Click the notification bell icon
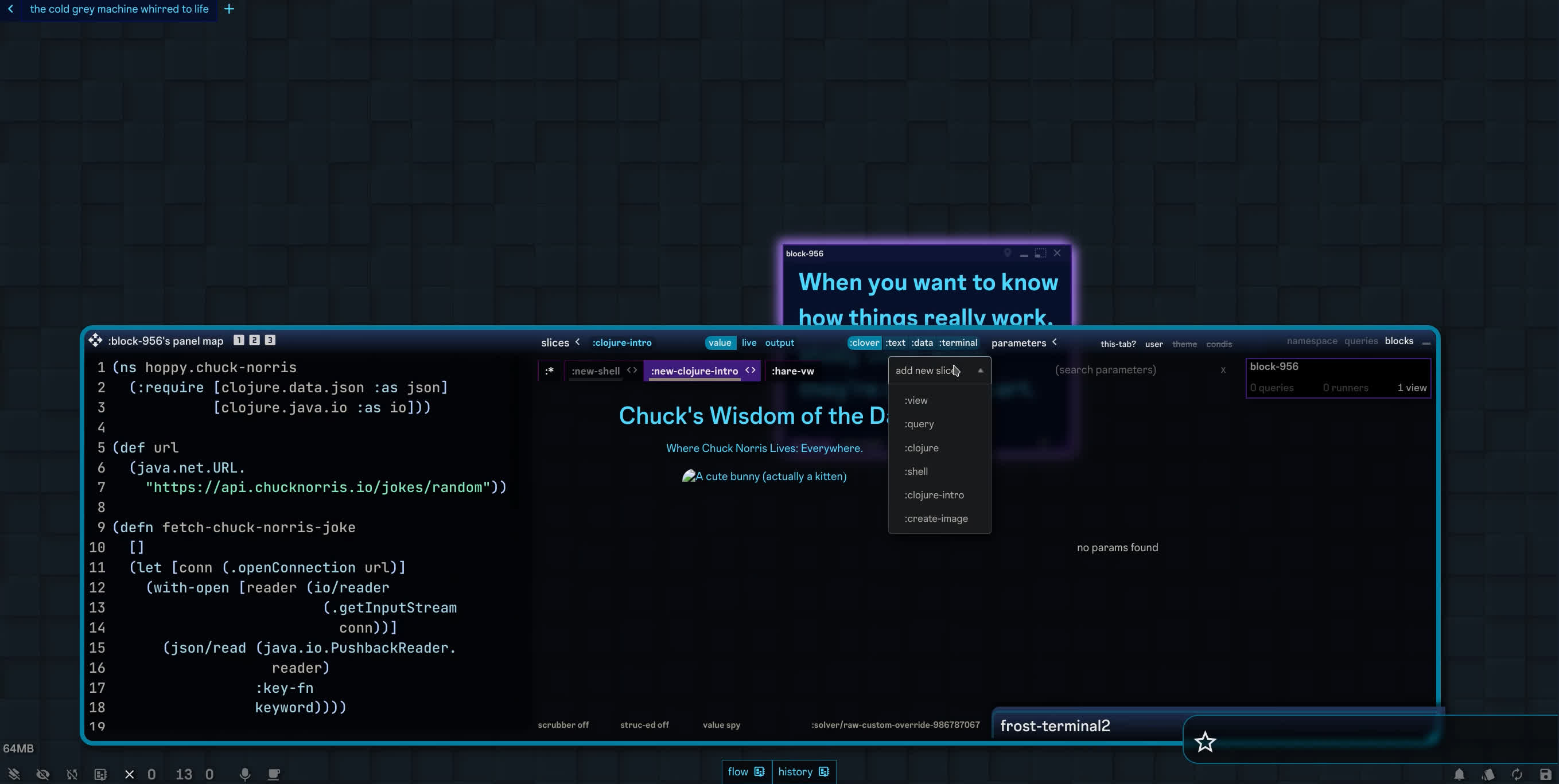The width and height of the screenshot is (1559, 784). (x=1459, y=774)
